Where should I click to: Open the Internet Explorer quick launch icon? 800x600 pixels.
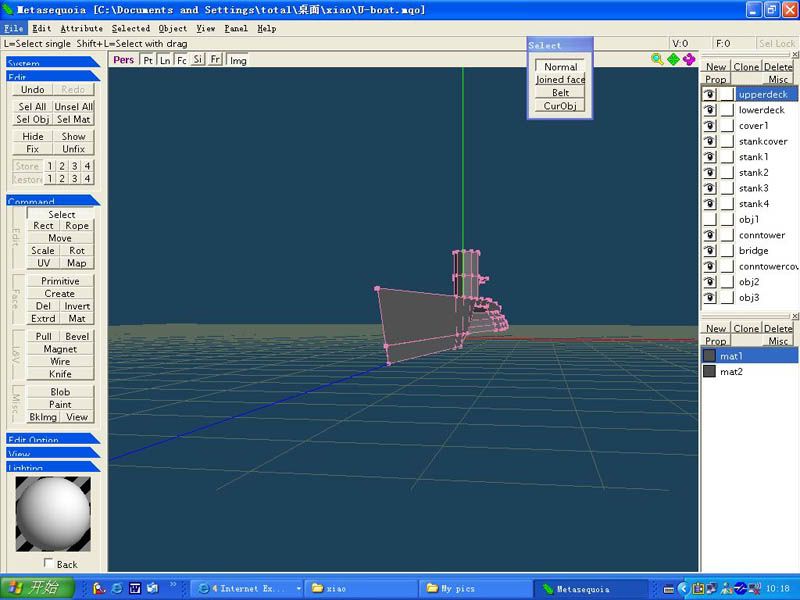pyautogui.click(x=117, y=588)
